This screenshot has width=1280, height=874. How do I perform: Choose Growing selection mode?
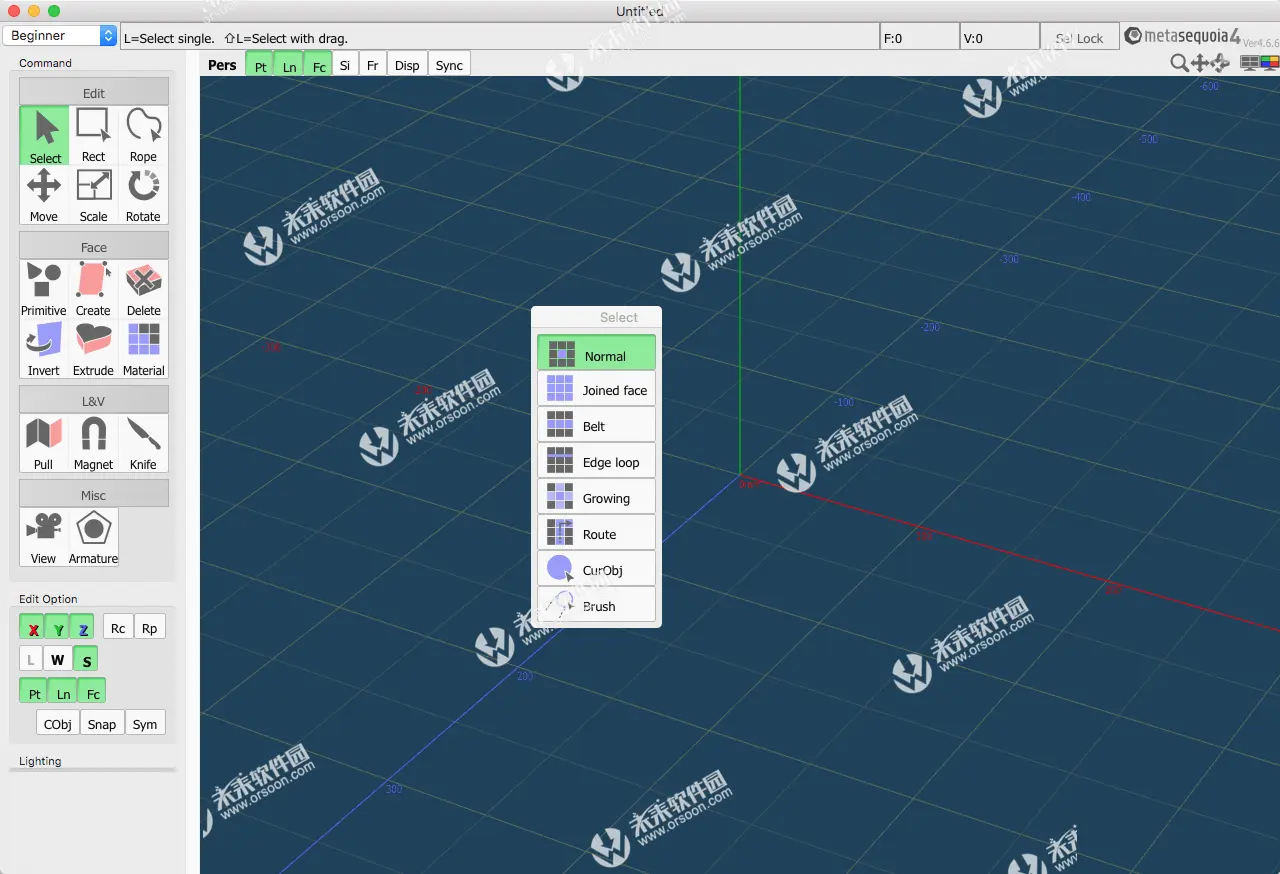click(596, 497)
